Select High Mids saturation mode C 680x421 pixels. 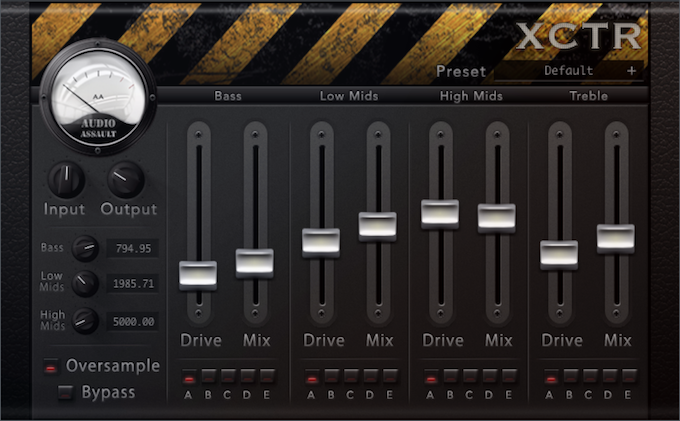[470, 376]
